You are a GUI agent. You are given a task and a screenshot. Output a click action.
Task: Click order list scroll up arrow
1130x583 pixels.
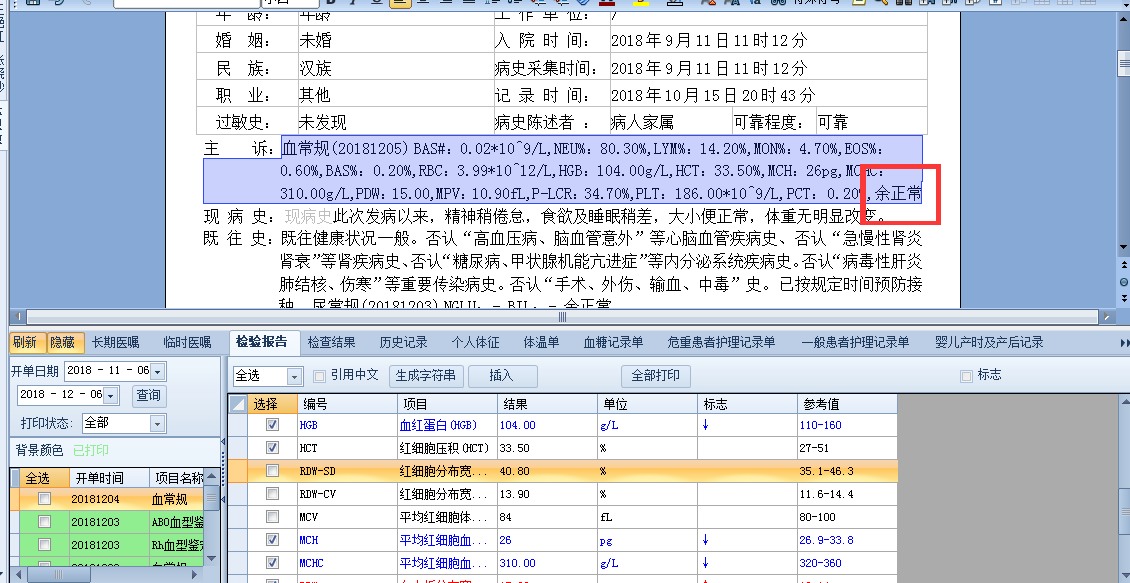211,477
